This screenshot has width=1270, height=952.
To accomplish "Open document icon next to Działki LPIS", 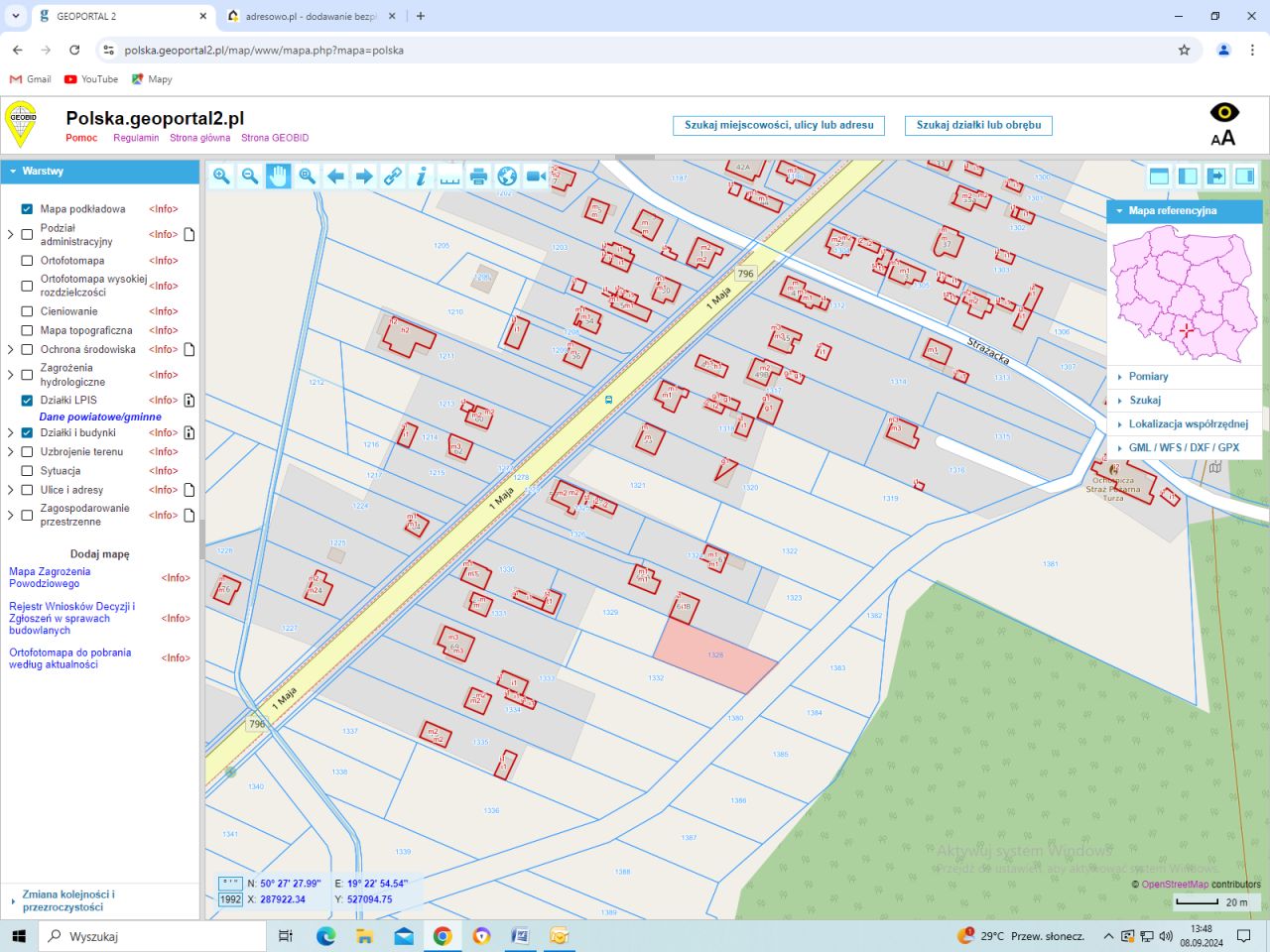I will (x=189, y=401).
